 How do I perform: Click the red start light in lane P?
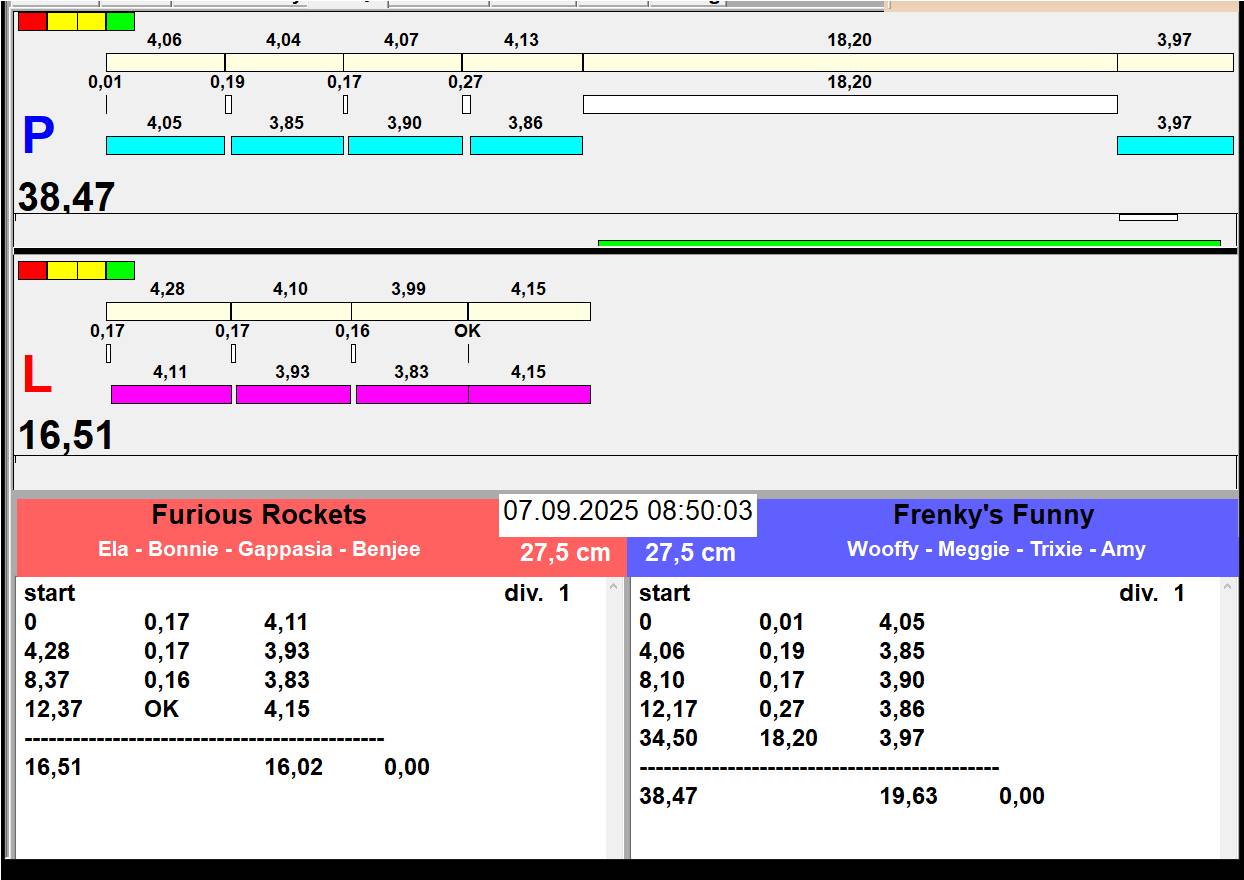coord(32,21)
